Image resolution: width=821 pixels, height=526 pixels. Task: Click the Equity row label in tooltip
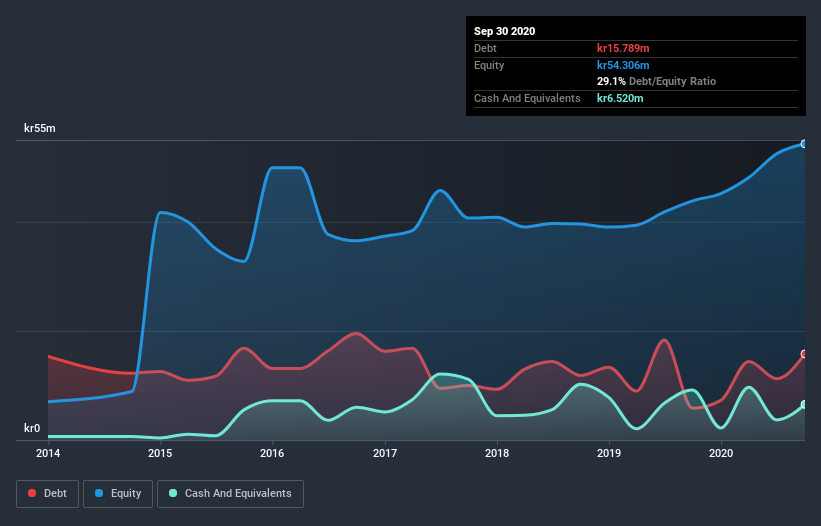coord(489,65)
